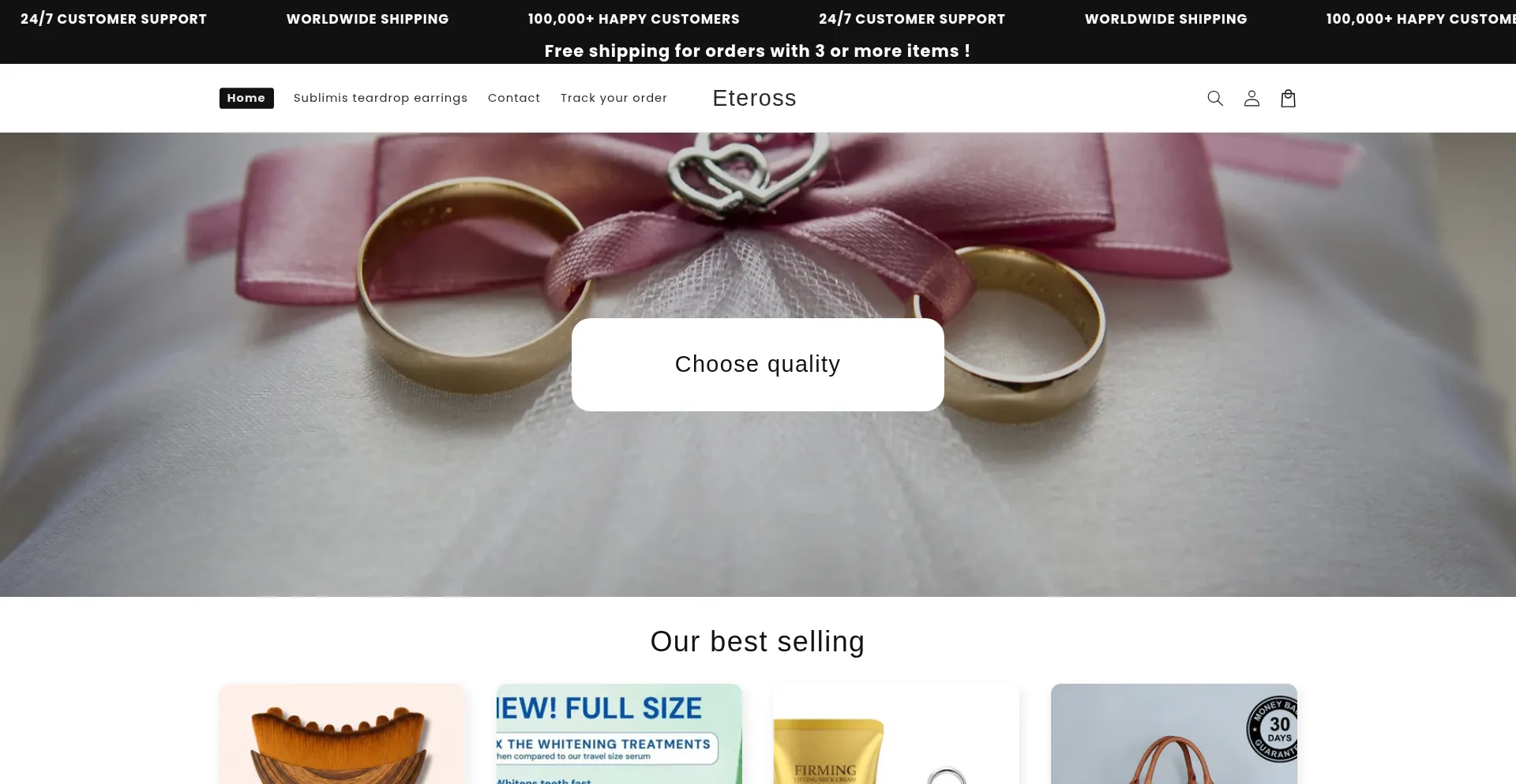Click the 30 days money back badge
This screenshot has width=1516, height=784.
[x=1273, y=729]
